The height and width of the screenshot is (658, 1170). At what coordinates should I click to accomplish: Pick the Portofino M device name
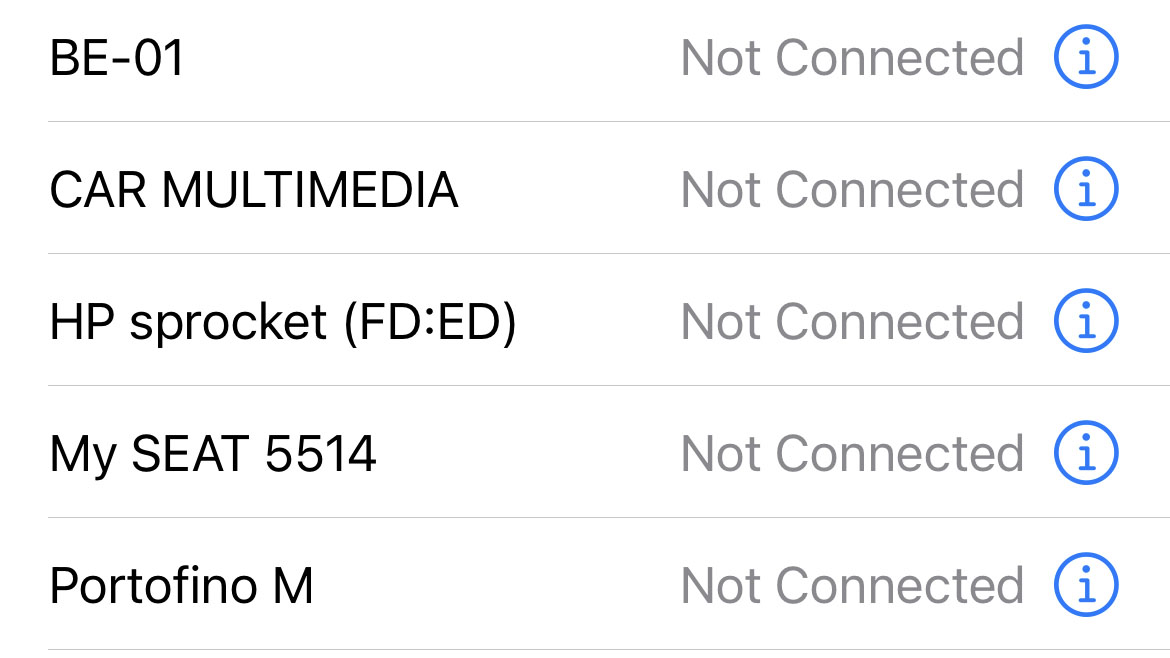click(181, 586)
